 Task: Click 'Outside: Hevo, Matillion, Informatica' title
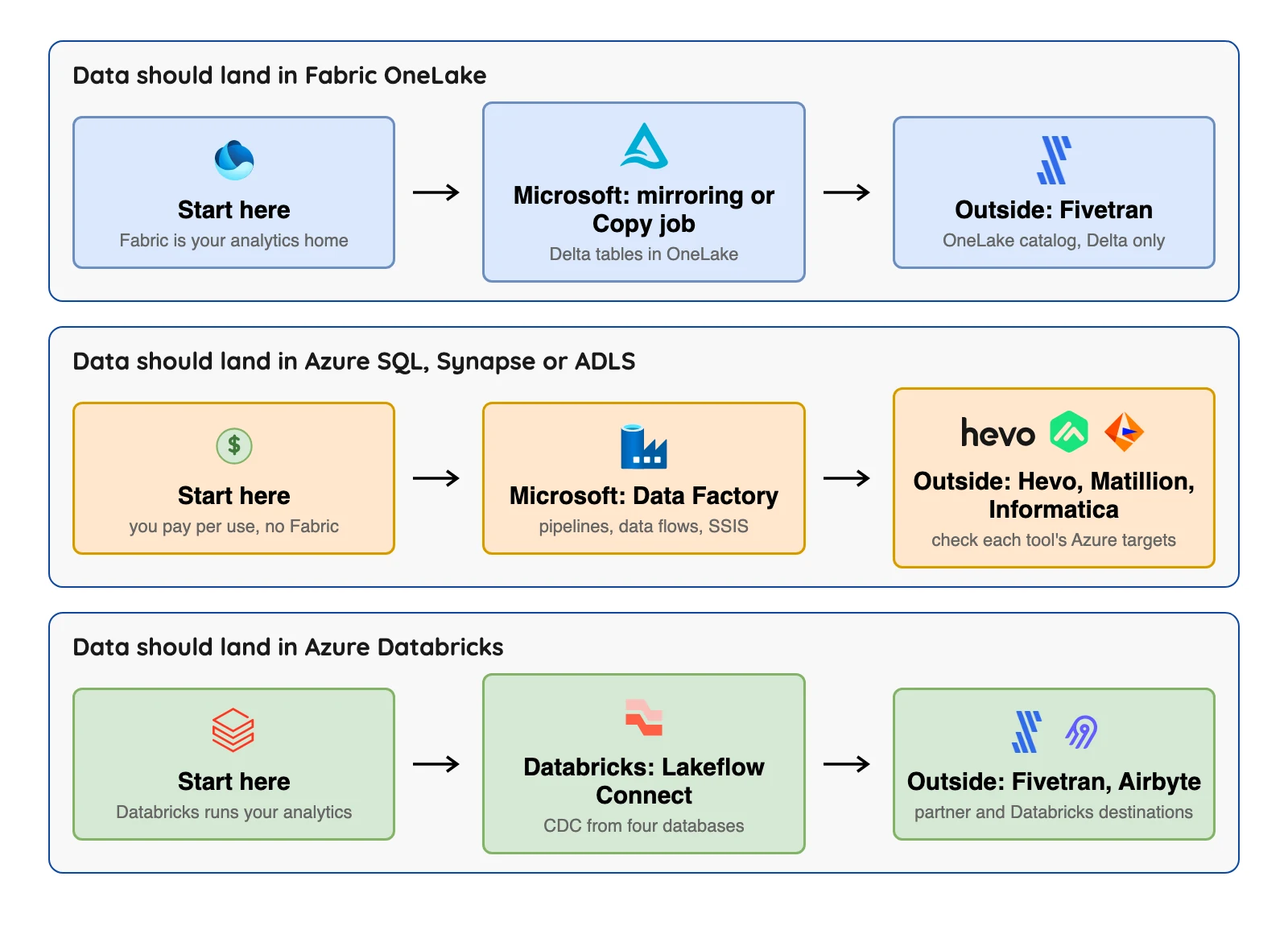[1054, 495]
